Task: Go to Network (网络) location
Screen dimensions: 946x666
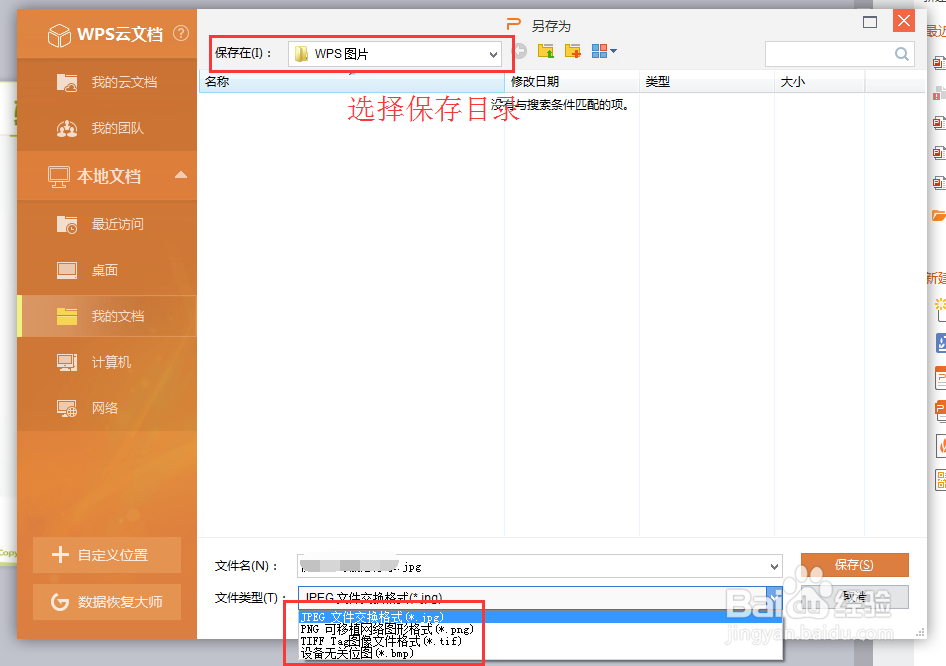Action: (107, 408)
